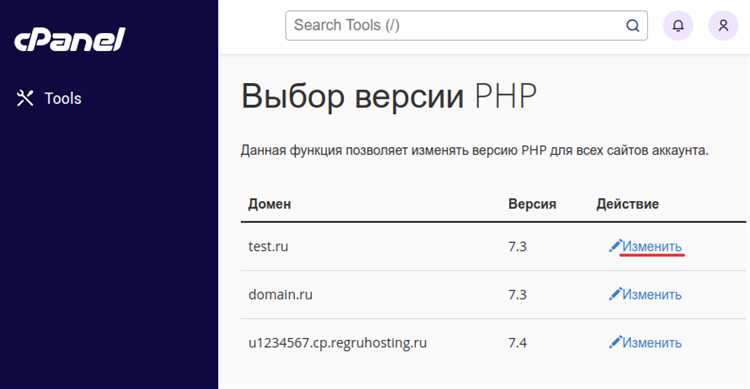Open the user account icon
Viewport: 750px width, 389px height.
pos(723,25)
